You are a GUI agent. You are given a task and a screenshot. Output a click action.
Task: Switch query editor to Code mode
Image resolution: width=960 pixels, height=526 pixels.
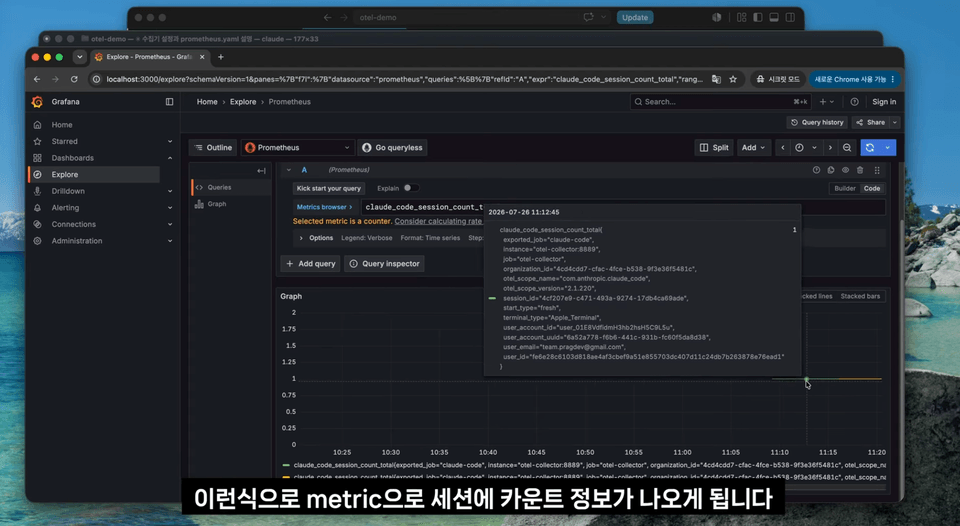872,189
